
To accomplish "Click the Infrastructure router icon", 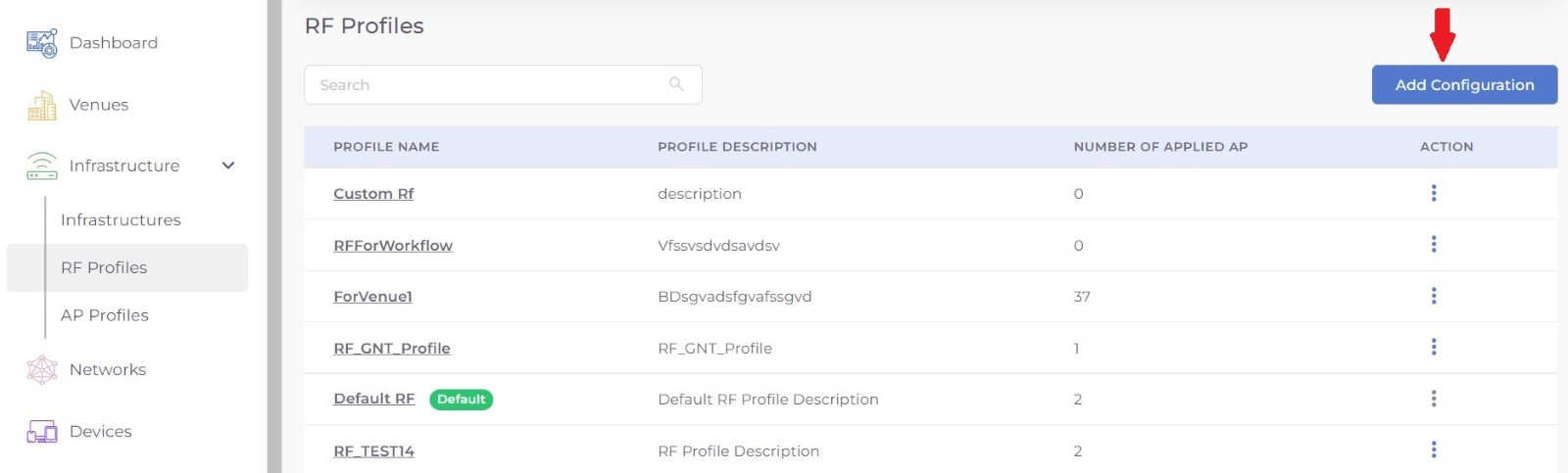I will point(41,166).
